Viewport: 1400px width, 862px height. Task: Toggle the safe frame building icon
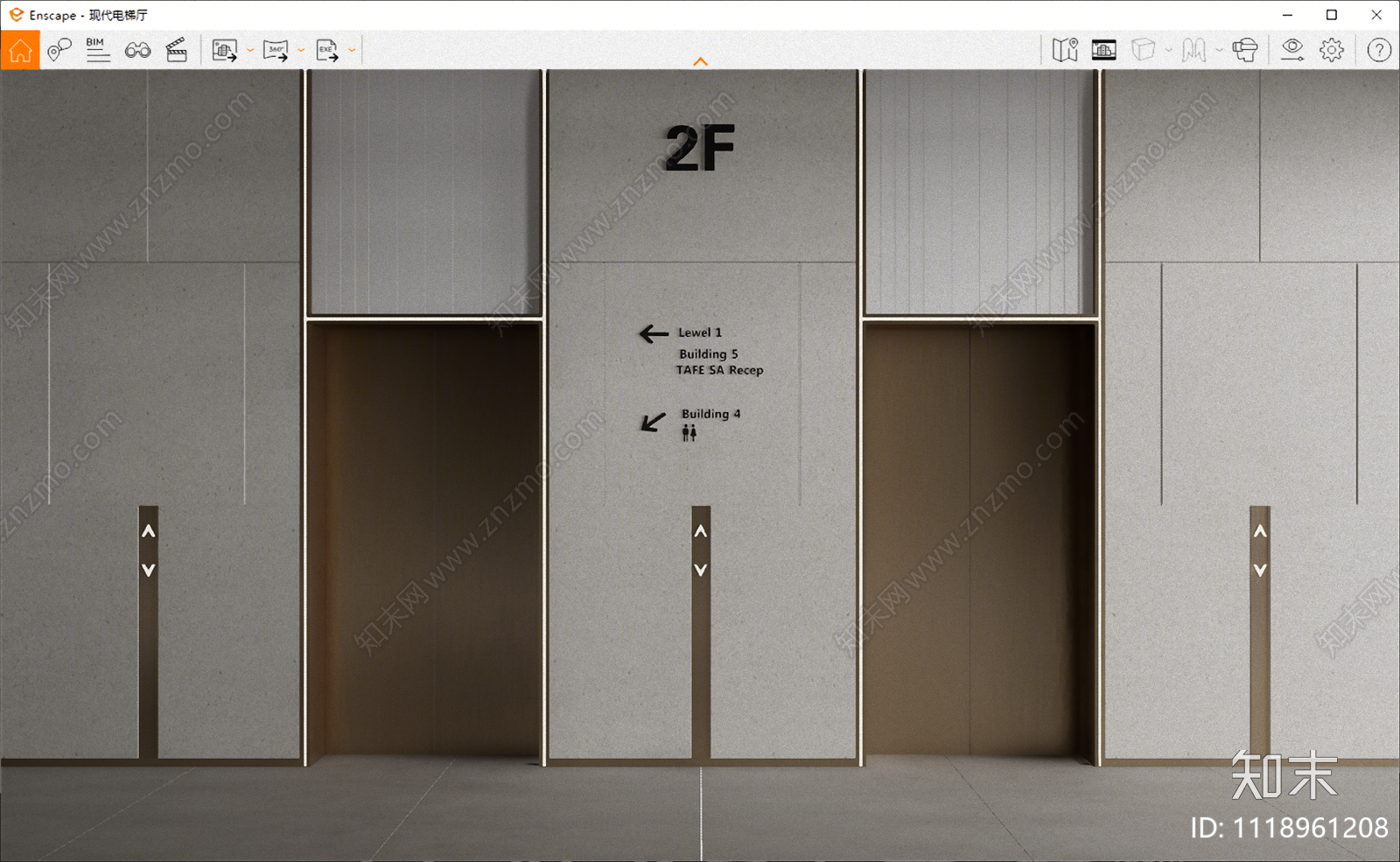[1104, 50]
